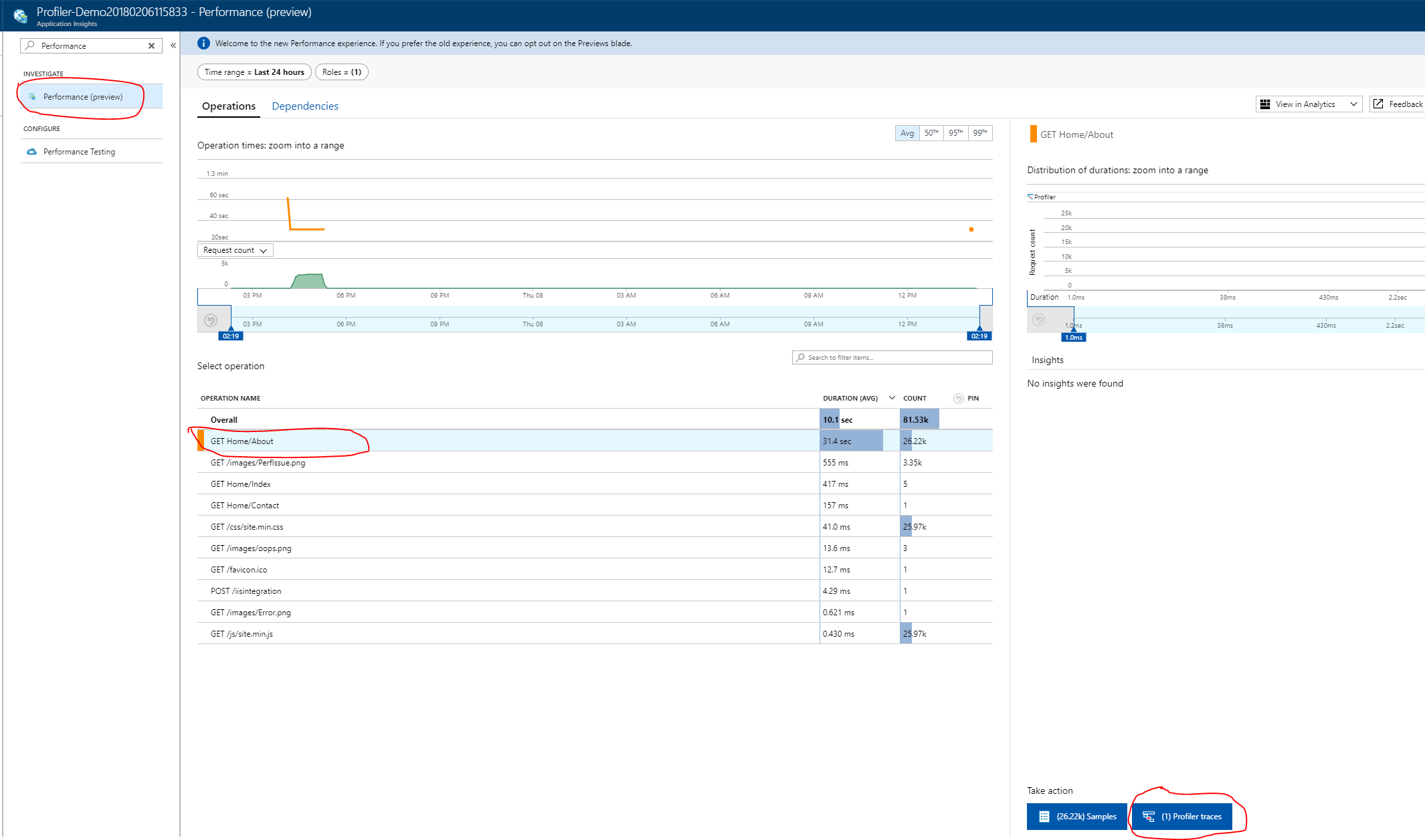Image resolution: width=1425 pixels, height=840 pixels.
Task: Open the Request count dropdown
Action: (235, 250)
